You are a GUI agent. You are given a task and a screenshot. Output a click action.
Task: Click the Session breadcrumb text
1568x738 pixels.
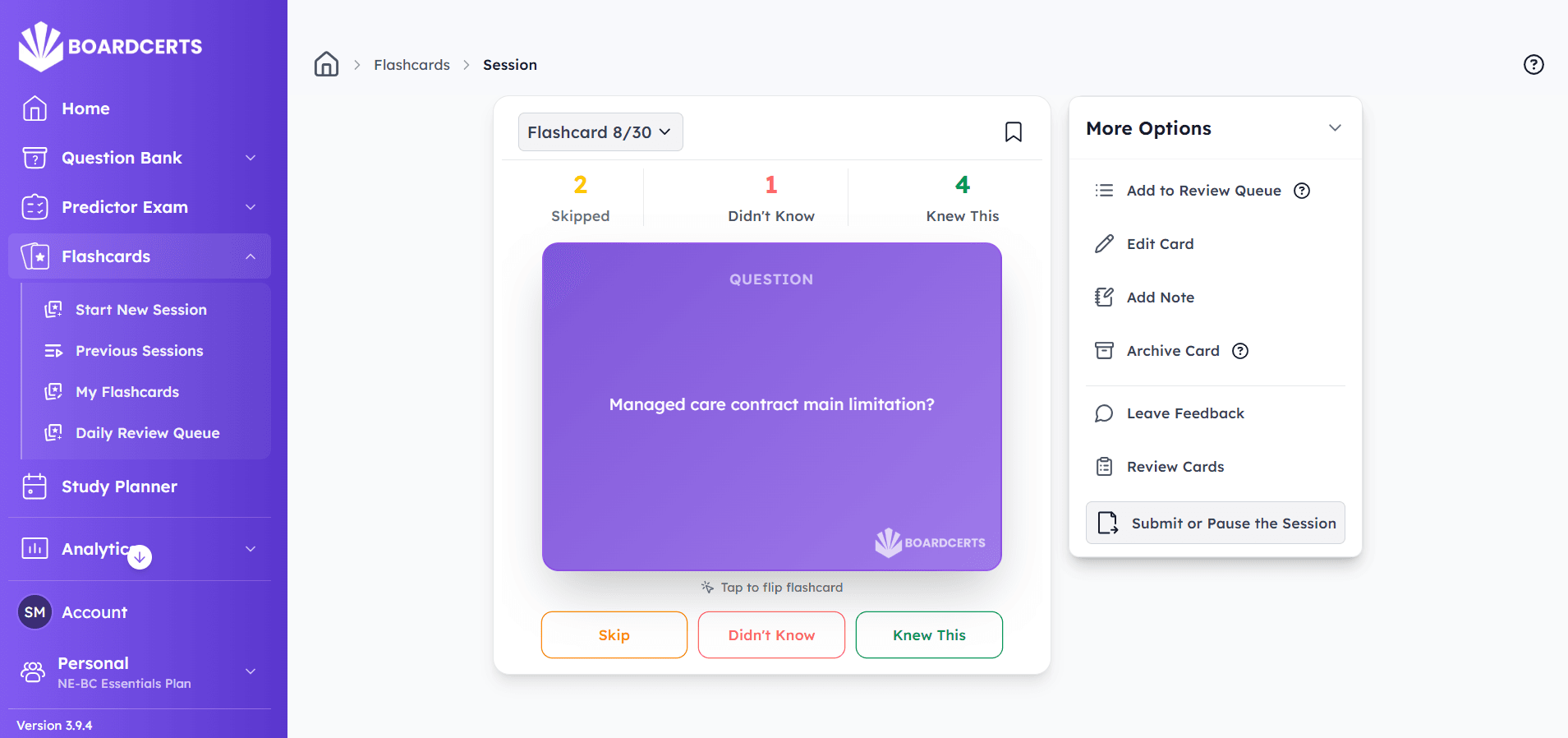510,65
